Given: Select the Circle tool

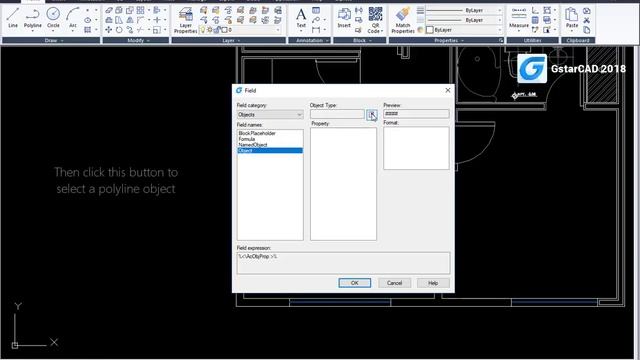Looking at the screenshot, I should pos(53,18).
